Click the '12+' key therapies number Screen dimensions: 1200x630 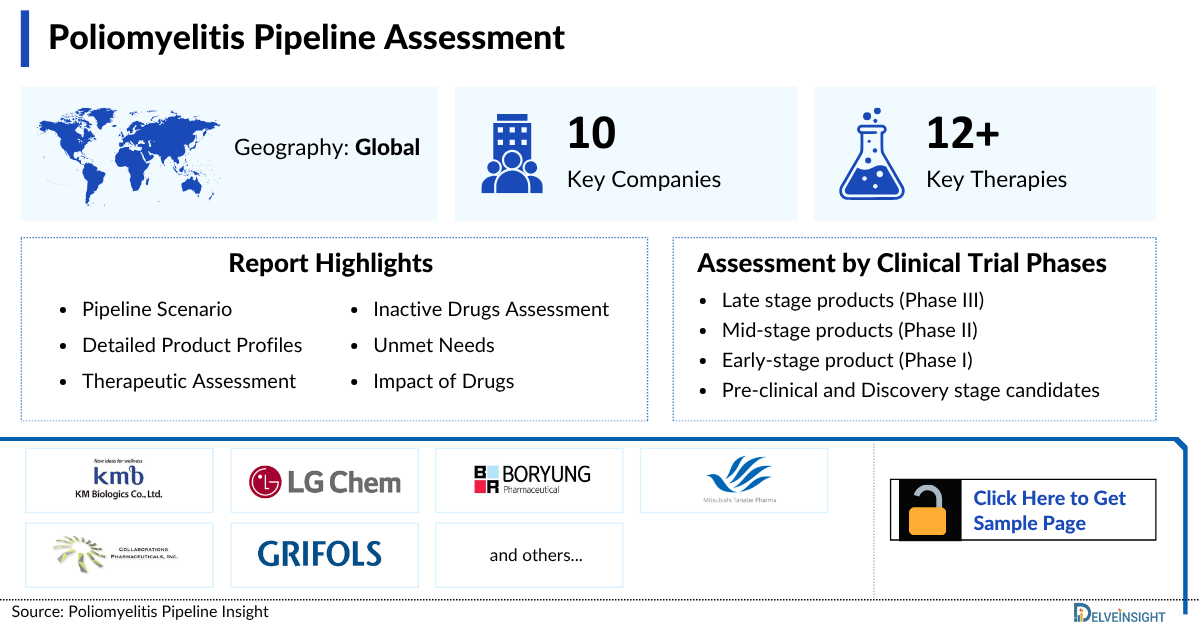pos(963,133)
